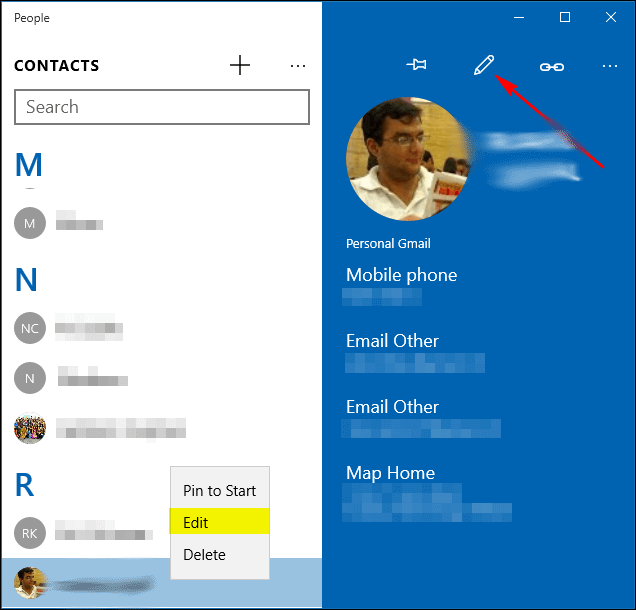The height and width of the screenshot is (610, 636).
Task: Jump to the letter N section header
Action: coord(26,279)
